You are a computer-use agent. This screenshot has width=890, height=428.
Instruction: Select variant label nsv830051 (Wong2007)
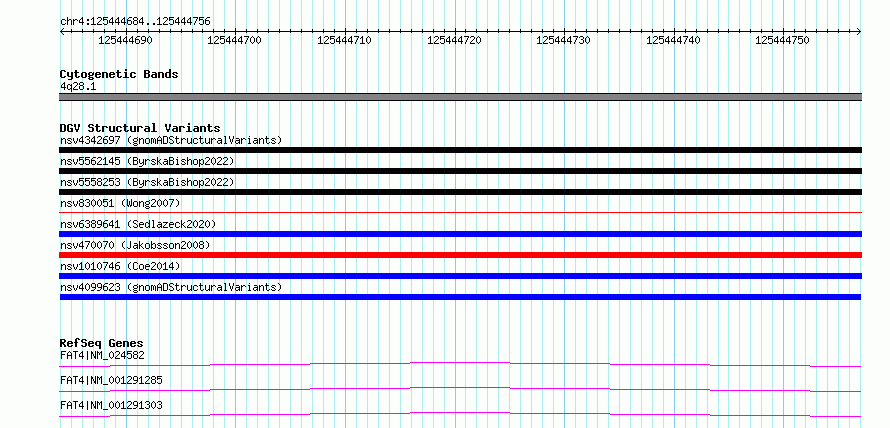click(120, 203)
